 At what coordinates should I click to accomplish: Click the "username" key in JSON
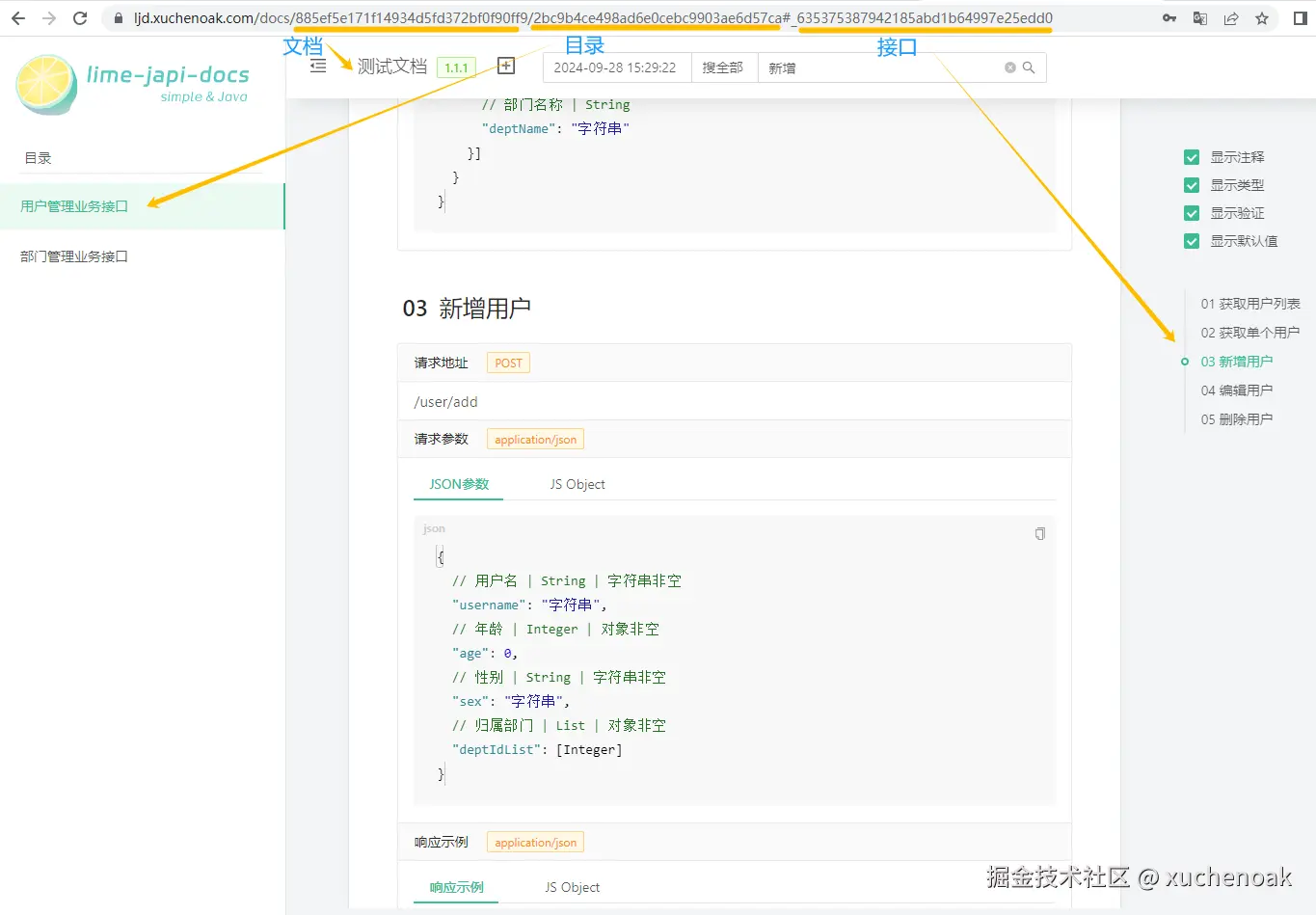point(489,605)
